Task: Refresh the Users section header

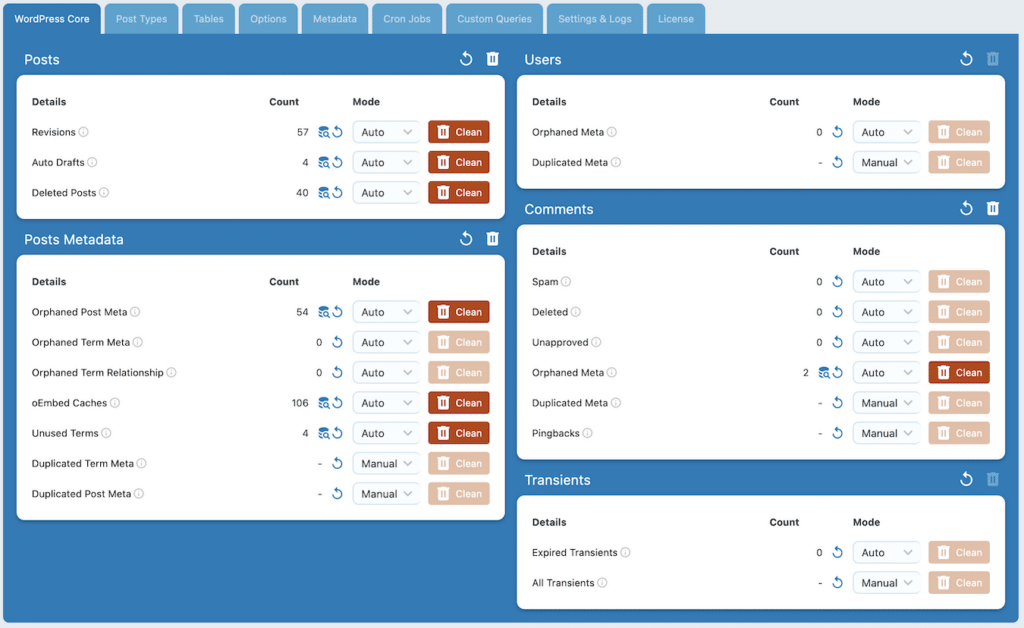Action: [x=966, y=59]
